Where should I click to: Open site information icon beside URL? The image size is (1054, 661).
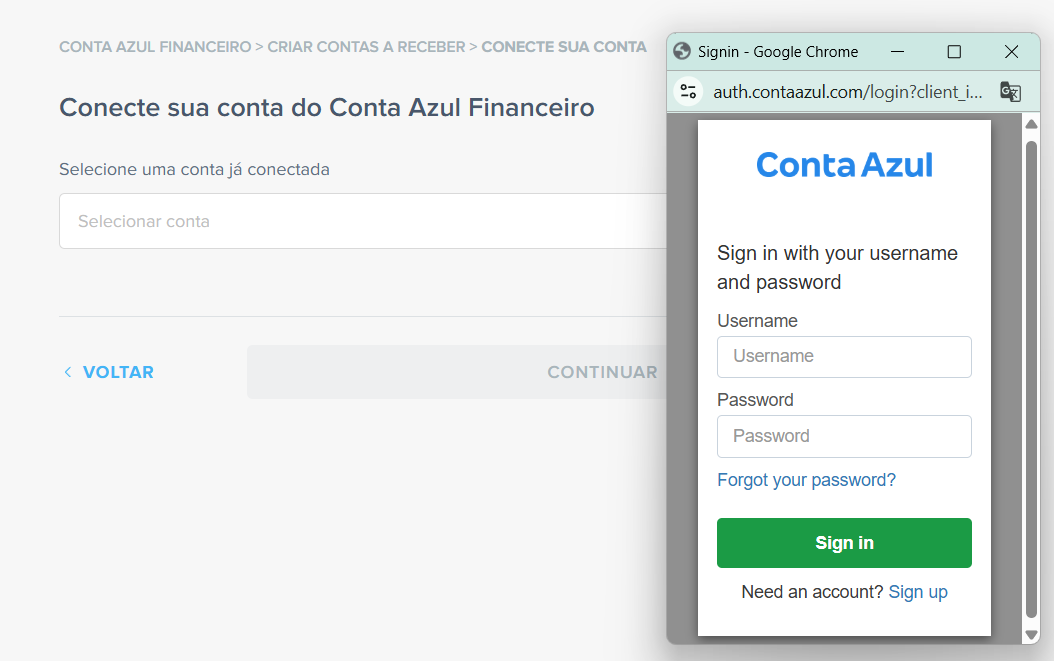[688, 91]
